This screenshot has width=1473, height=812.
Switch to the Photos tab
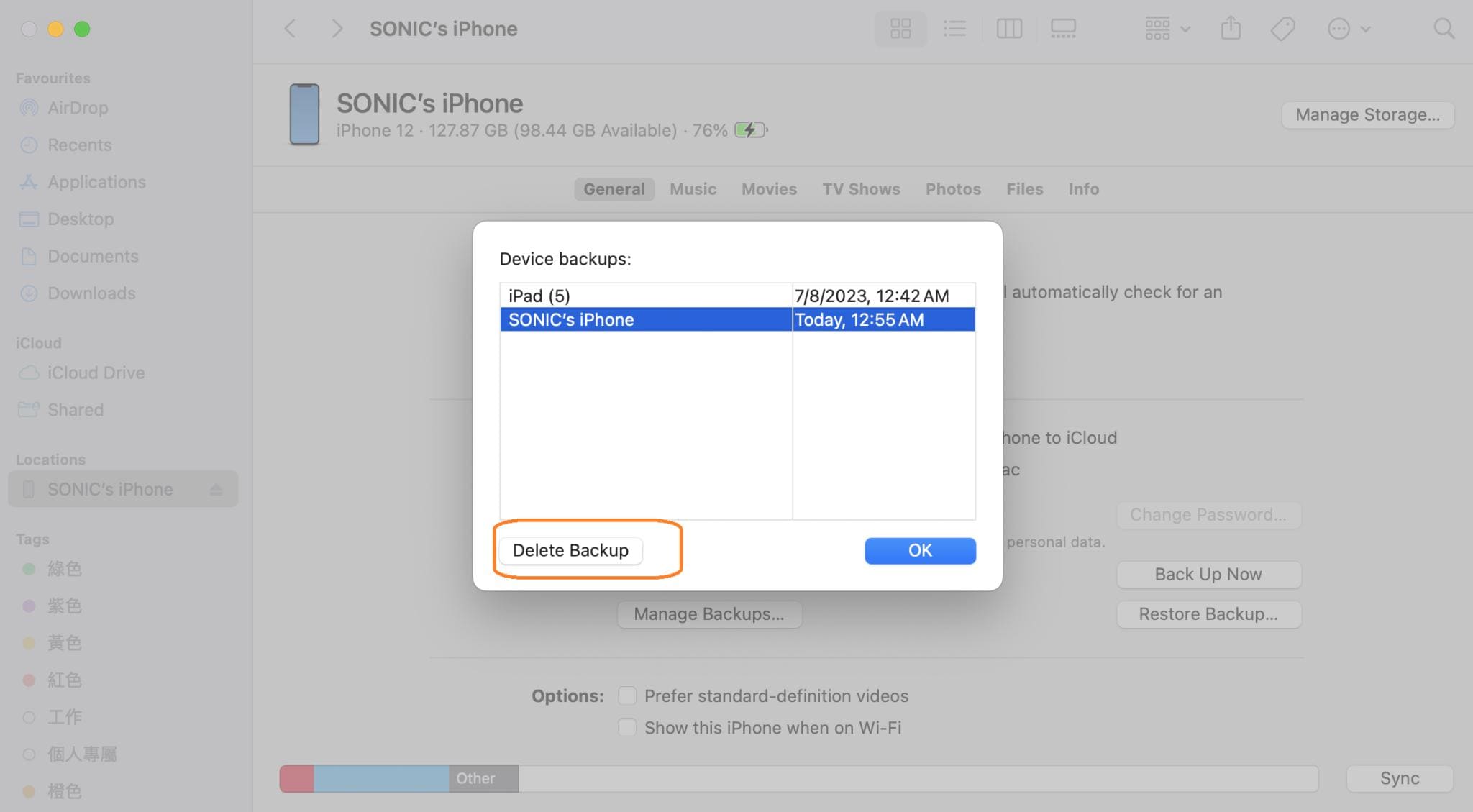pos(953,189)
